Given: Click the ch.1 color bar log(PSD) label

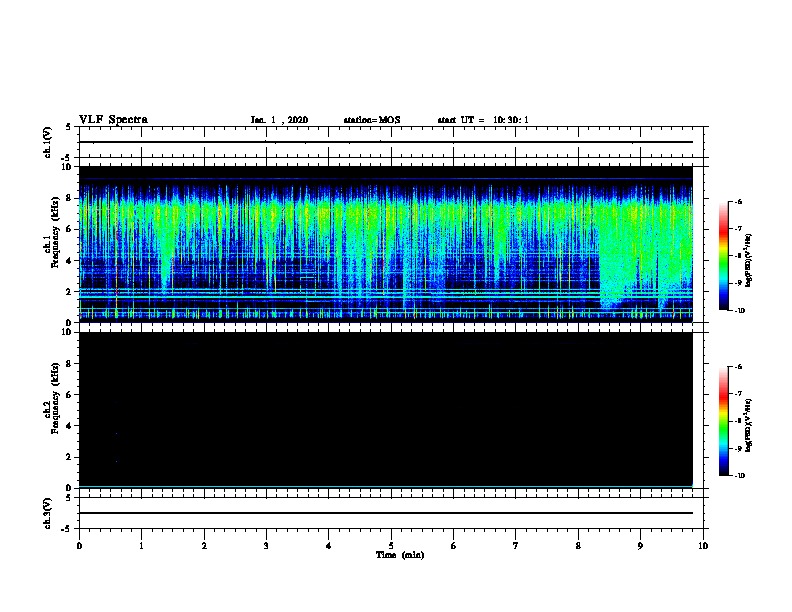Looking at the screenshot, I should [x=749, y=260].
